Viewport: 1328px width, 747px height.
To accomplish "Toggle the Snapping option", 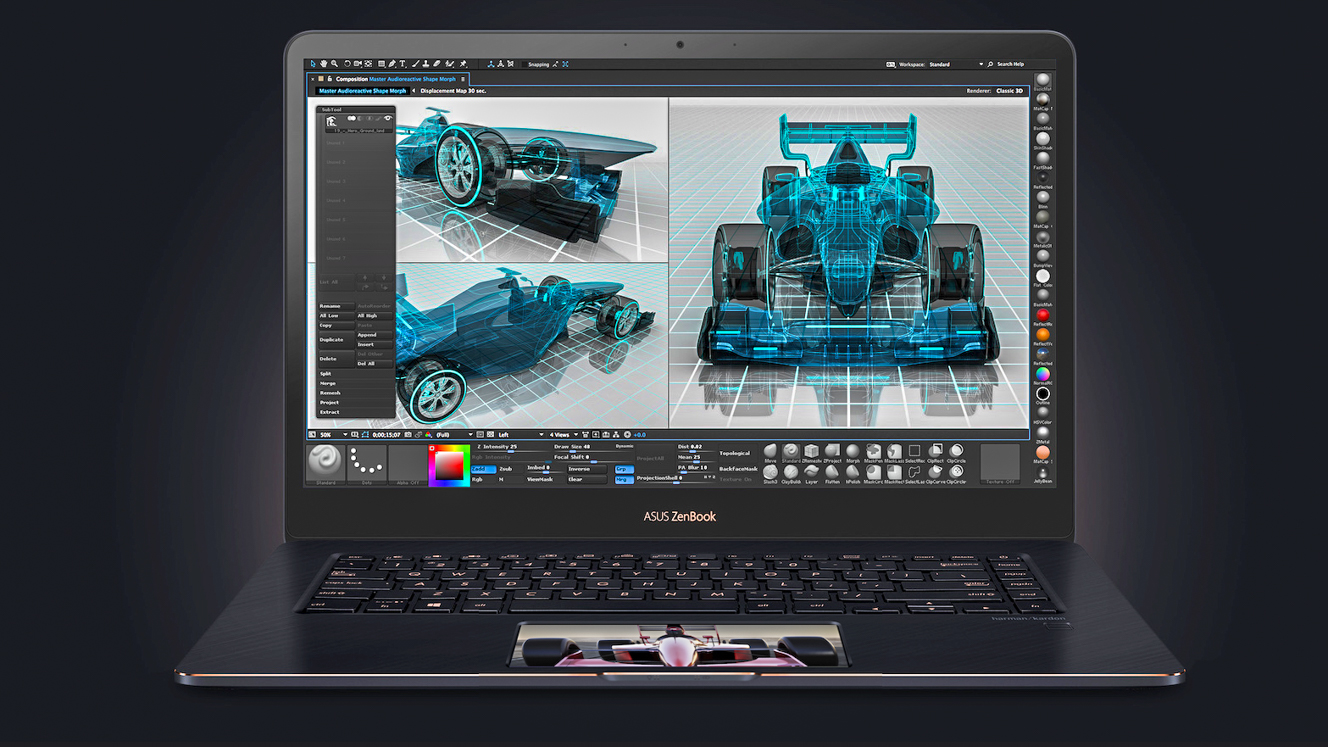I will pyautogui.click(x=538, y=64).
